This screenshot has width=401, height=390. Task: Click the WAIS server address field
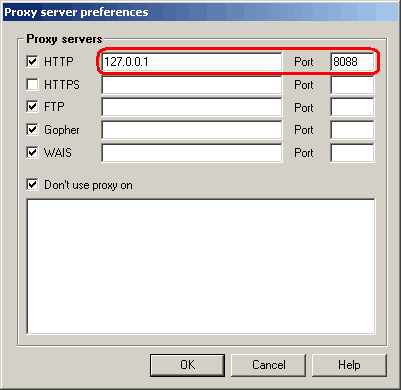coord(192,153)
